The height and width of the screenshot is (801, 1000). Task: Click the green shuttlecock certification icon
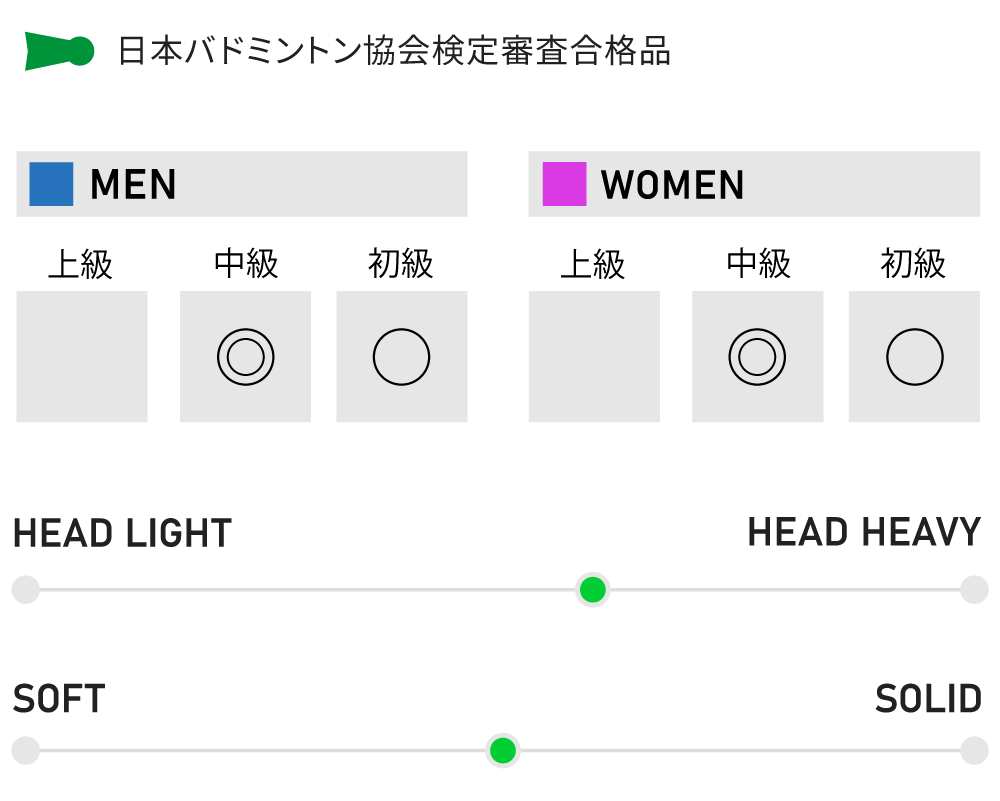[59, 51]
